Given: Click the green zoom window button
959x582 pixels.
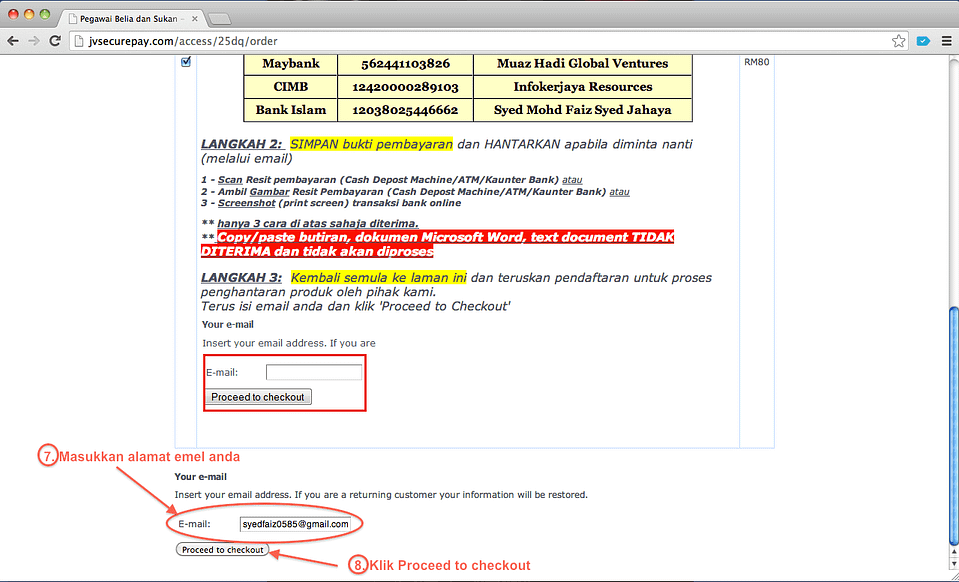Looking at the screenshot, I should pyautogui.click(x=45, y=14).
